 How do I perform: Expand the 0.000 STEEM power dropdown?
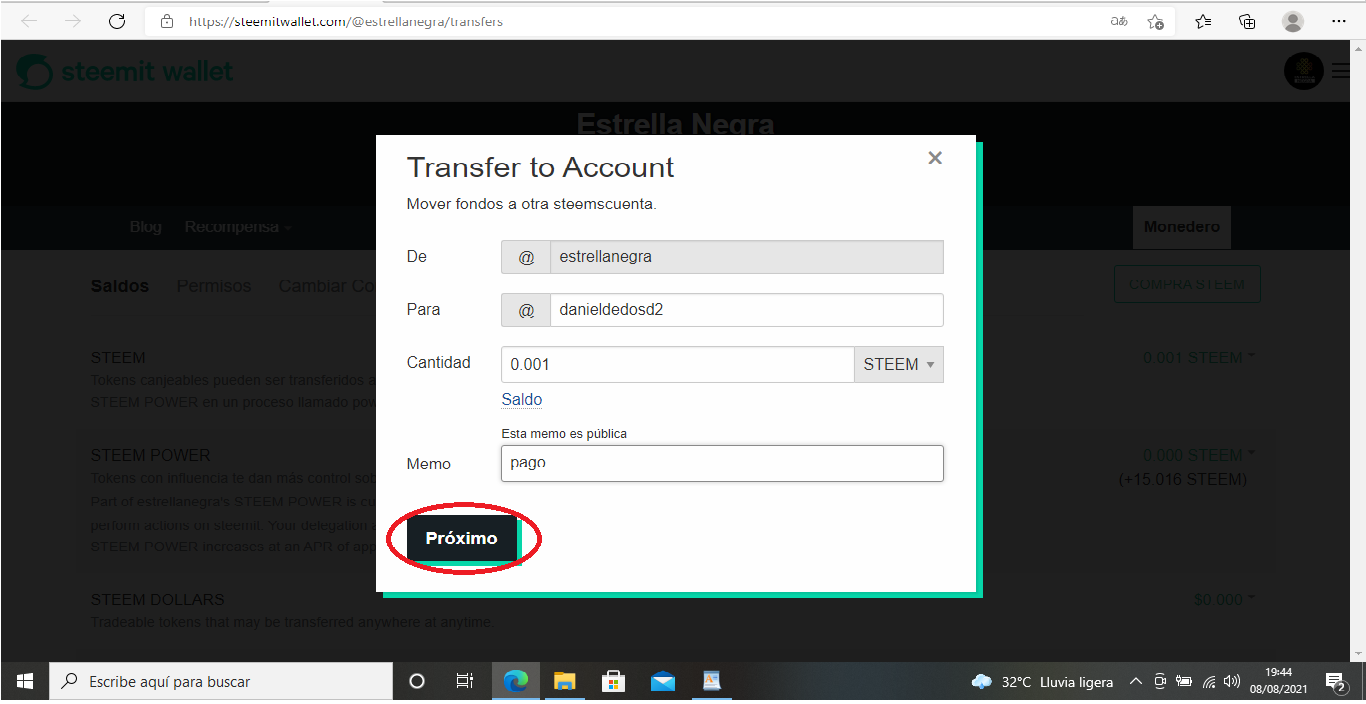coord(1199,456)
